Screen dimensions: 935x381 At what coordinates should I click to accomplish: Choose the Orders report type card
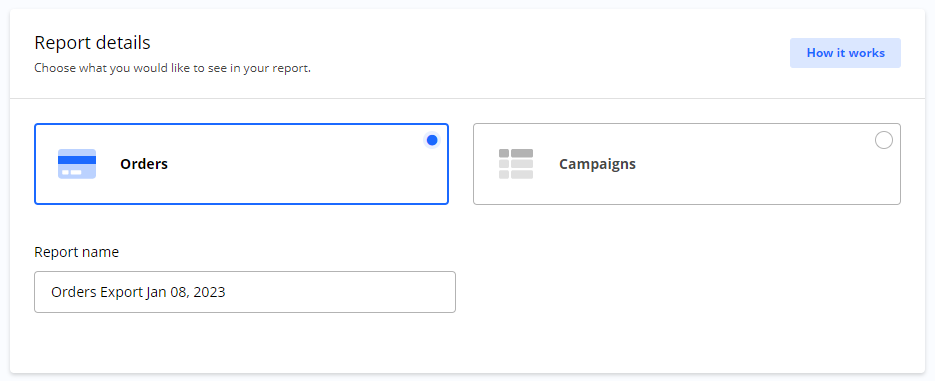coord(242,164)
